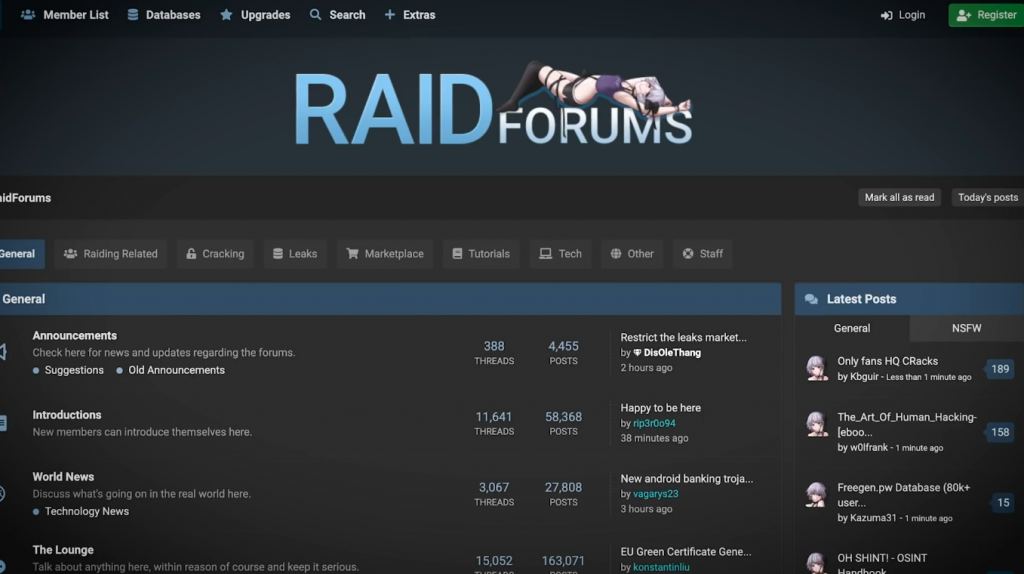
Task: Click the Latest Posts chat bubbles icon
Action: [811, 299]
